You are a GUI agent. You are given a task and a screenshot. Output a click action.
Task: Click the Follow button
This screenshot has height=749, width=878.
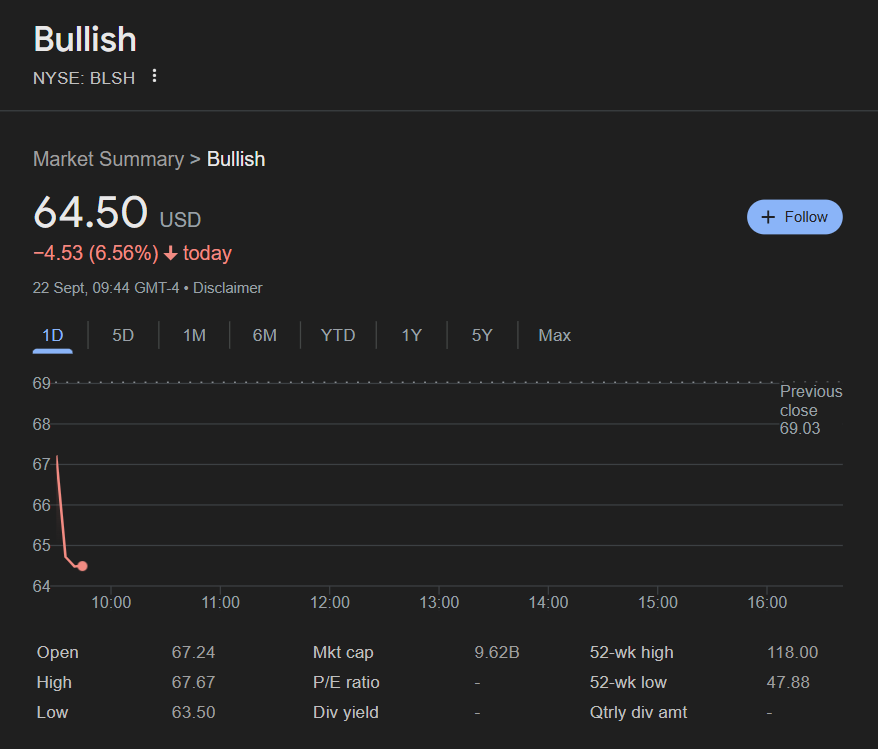pos(794,217)
